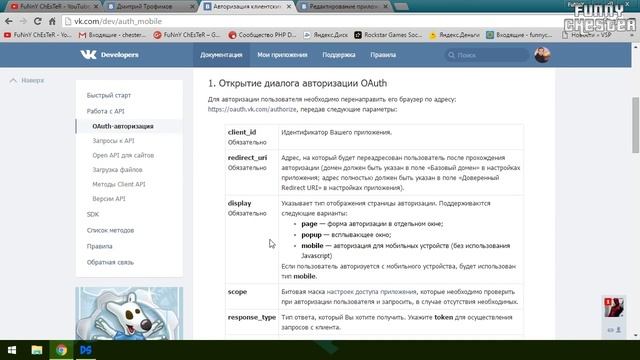Open настроек доступа приложения link
640x360 pixels.
pos(371,292)
